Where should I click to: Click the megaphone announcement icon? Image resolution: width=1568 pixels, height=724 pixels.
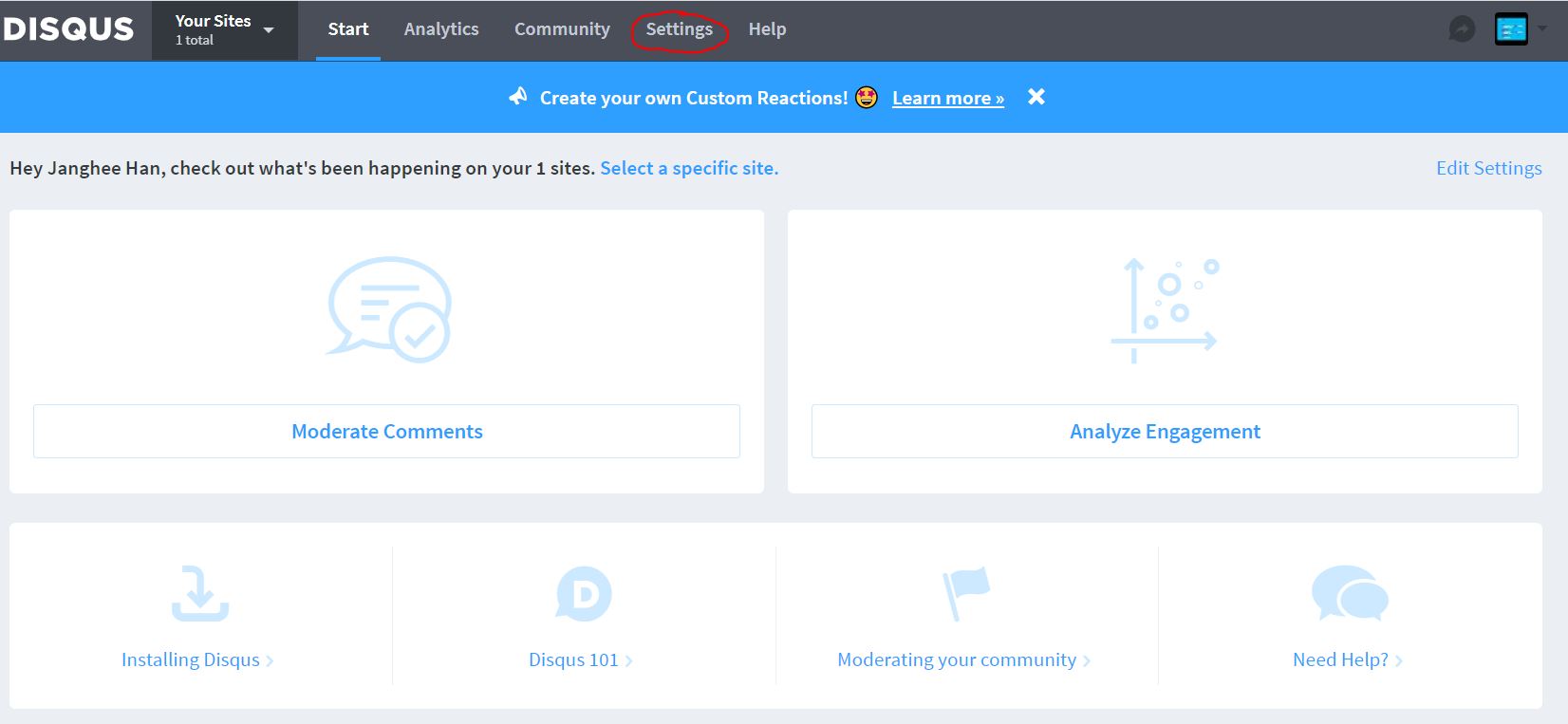point(517,97)
